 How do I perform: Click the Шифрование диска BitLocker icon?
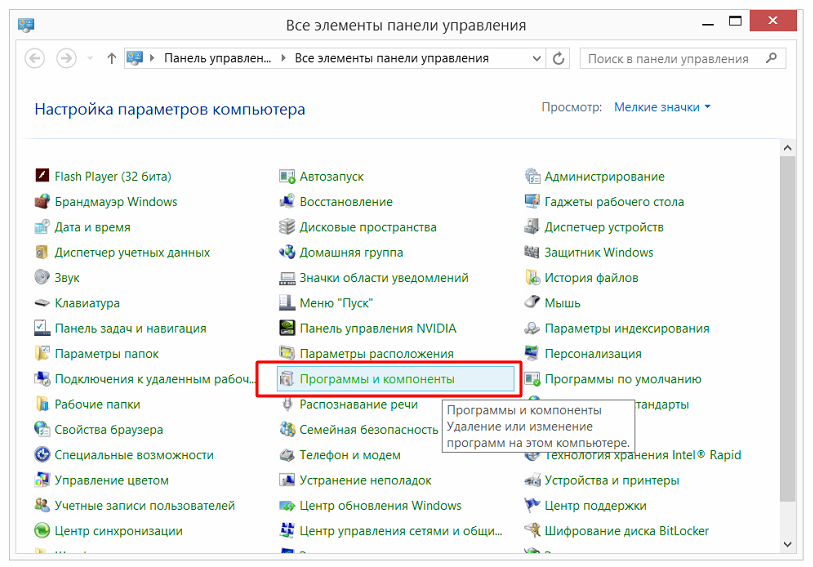(532, 531)
